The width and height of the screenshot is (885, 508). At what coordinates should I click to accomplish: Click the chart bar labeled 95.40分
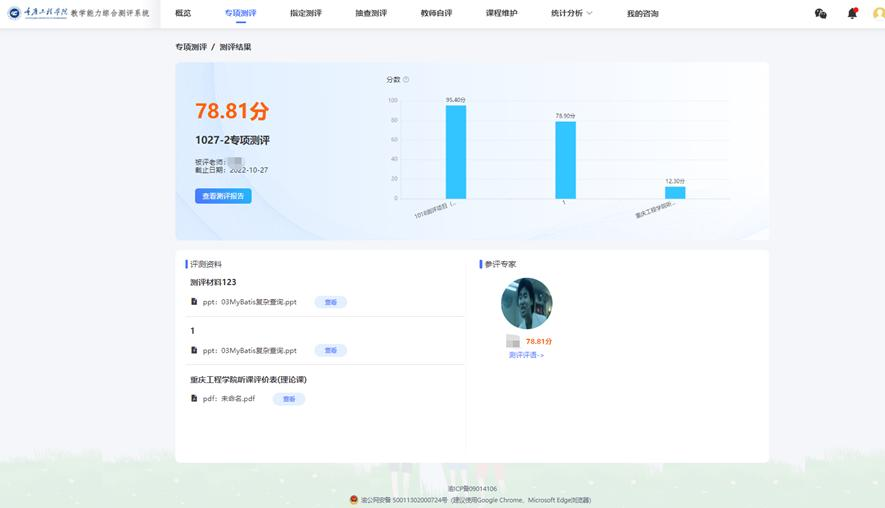456,152
